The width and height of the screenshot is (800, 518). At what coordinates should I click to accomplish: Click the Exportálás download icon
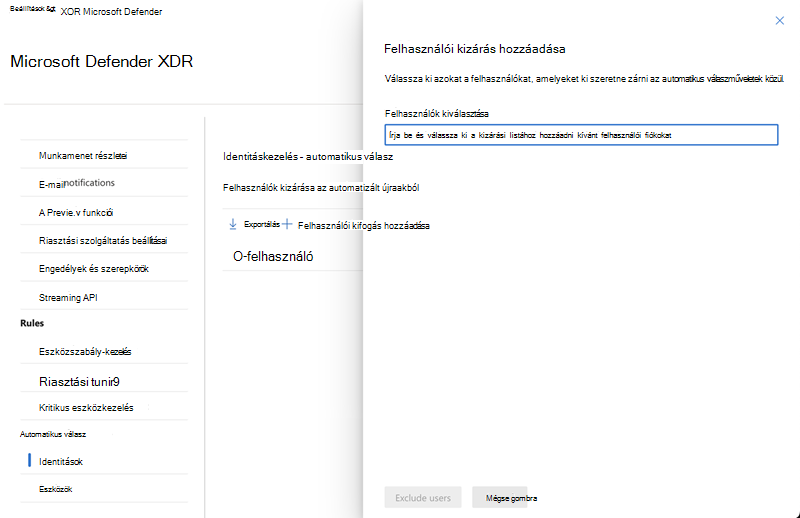[233, 225]
